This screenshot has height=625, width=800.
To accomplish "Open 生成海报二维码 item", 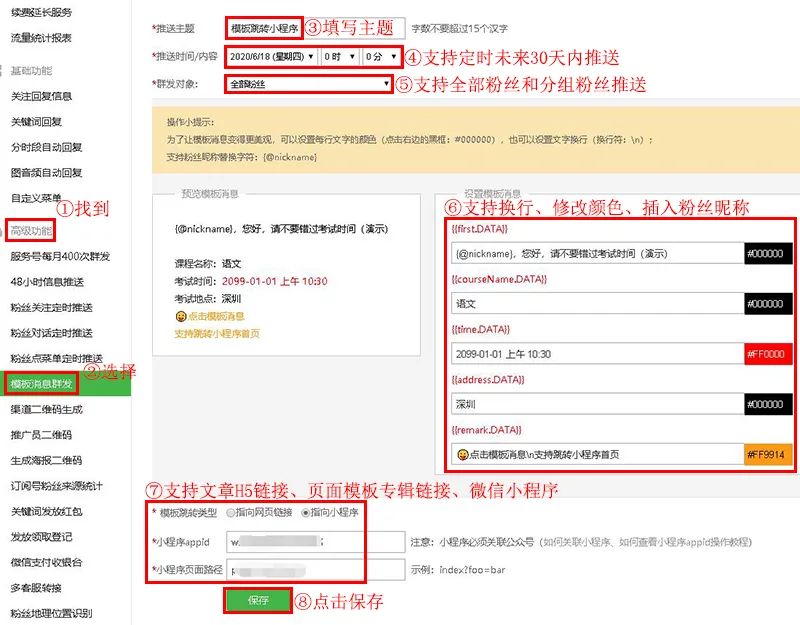I will tap(46, 460).
